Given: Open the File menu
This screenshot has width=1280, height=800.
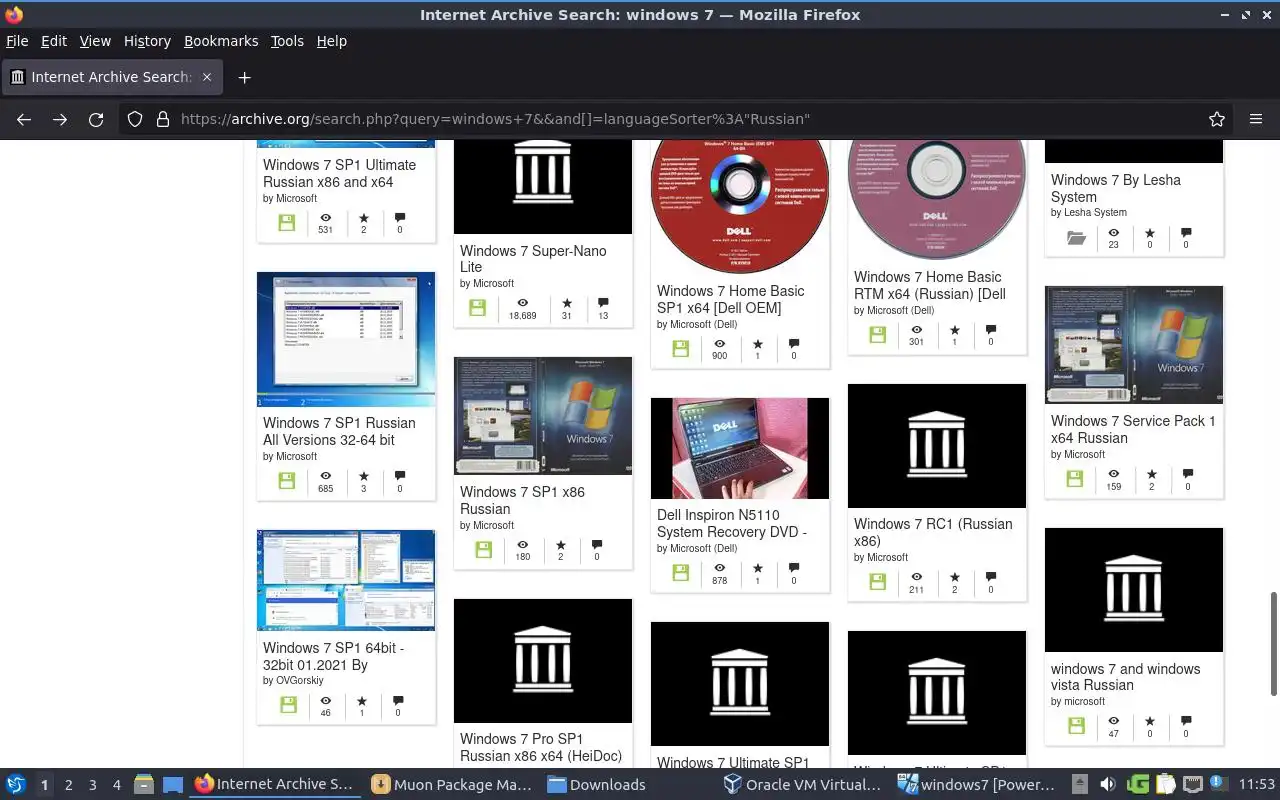Looking at the screenshot, I should pyautogui.click(x=17, y=41).
